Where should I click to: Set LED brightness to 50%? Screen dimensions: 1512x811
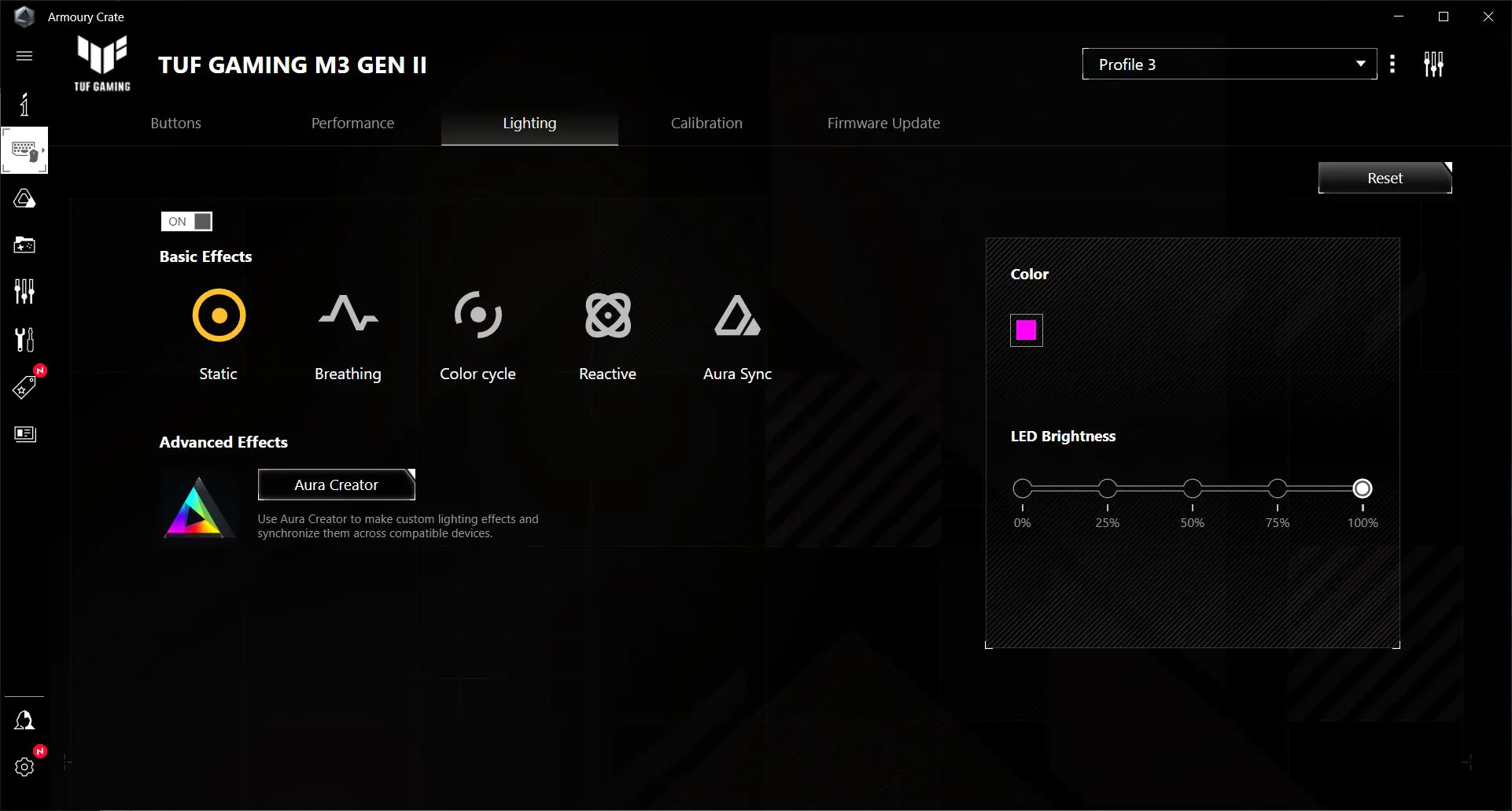pyautogui.click(x=1192, y=488)
